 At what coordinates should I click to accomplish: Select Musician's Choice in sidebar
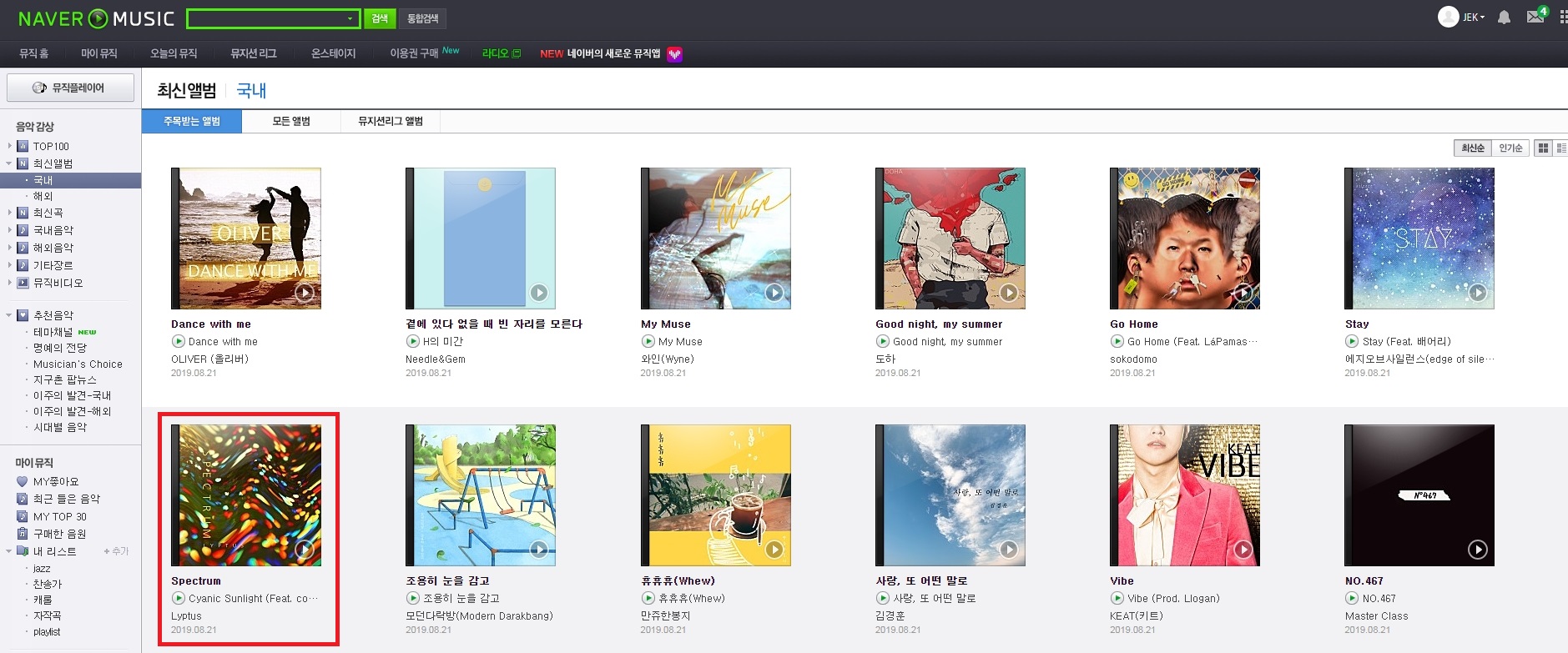(78, 364)
